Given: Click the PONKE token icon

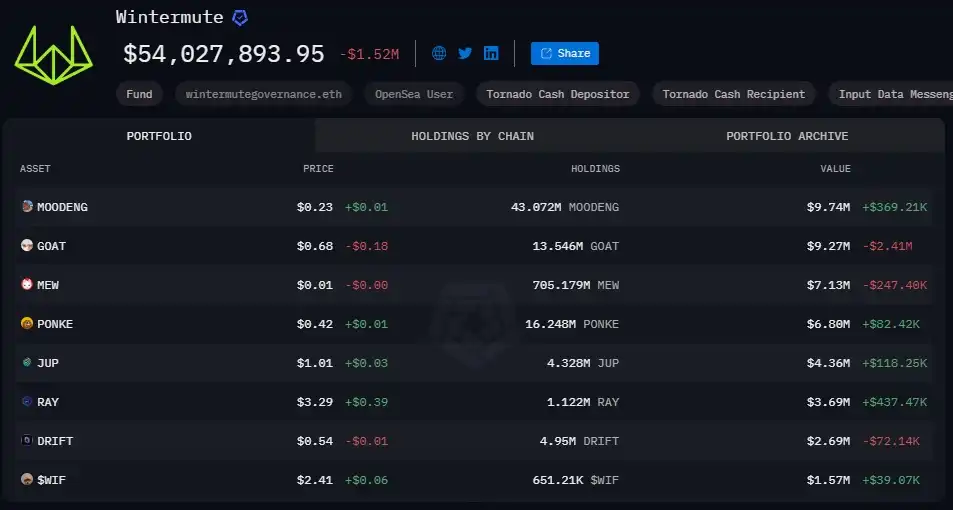Looking at the screenshot, I should [x=27, y=324].
